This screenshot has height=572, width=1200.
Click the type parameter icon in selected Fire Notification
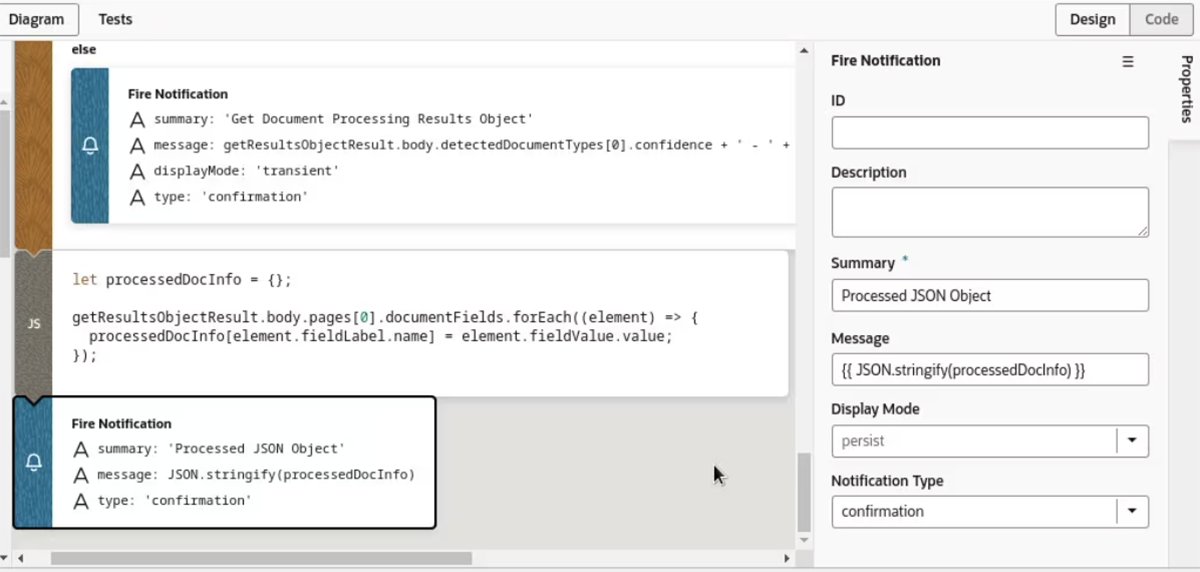[x=82, y=501]
